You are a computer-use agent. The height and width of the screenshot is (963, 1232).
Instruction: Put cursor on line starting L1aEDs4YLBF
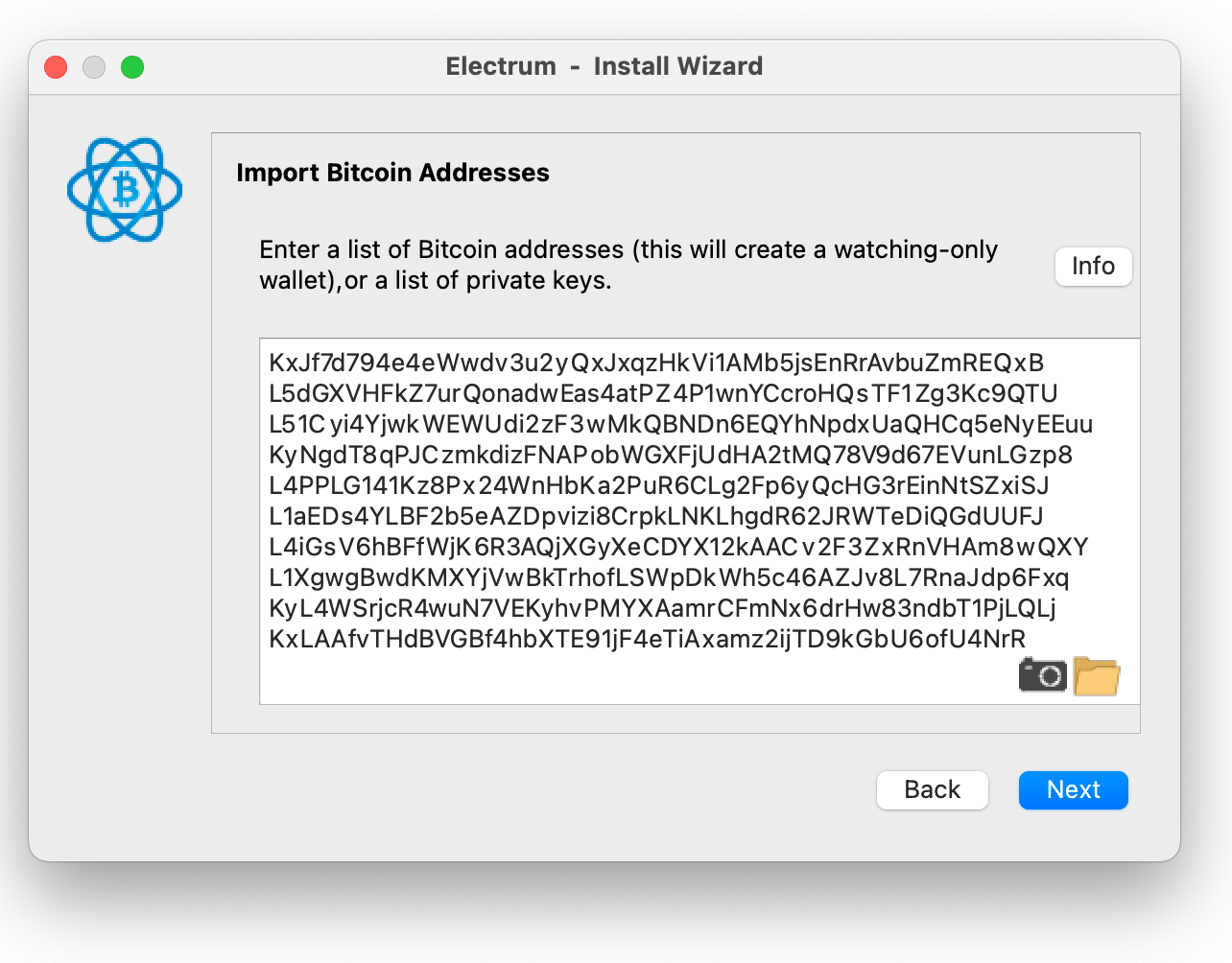click(x=656, y=516)
